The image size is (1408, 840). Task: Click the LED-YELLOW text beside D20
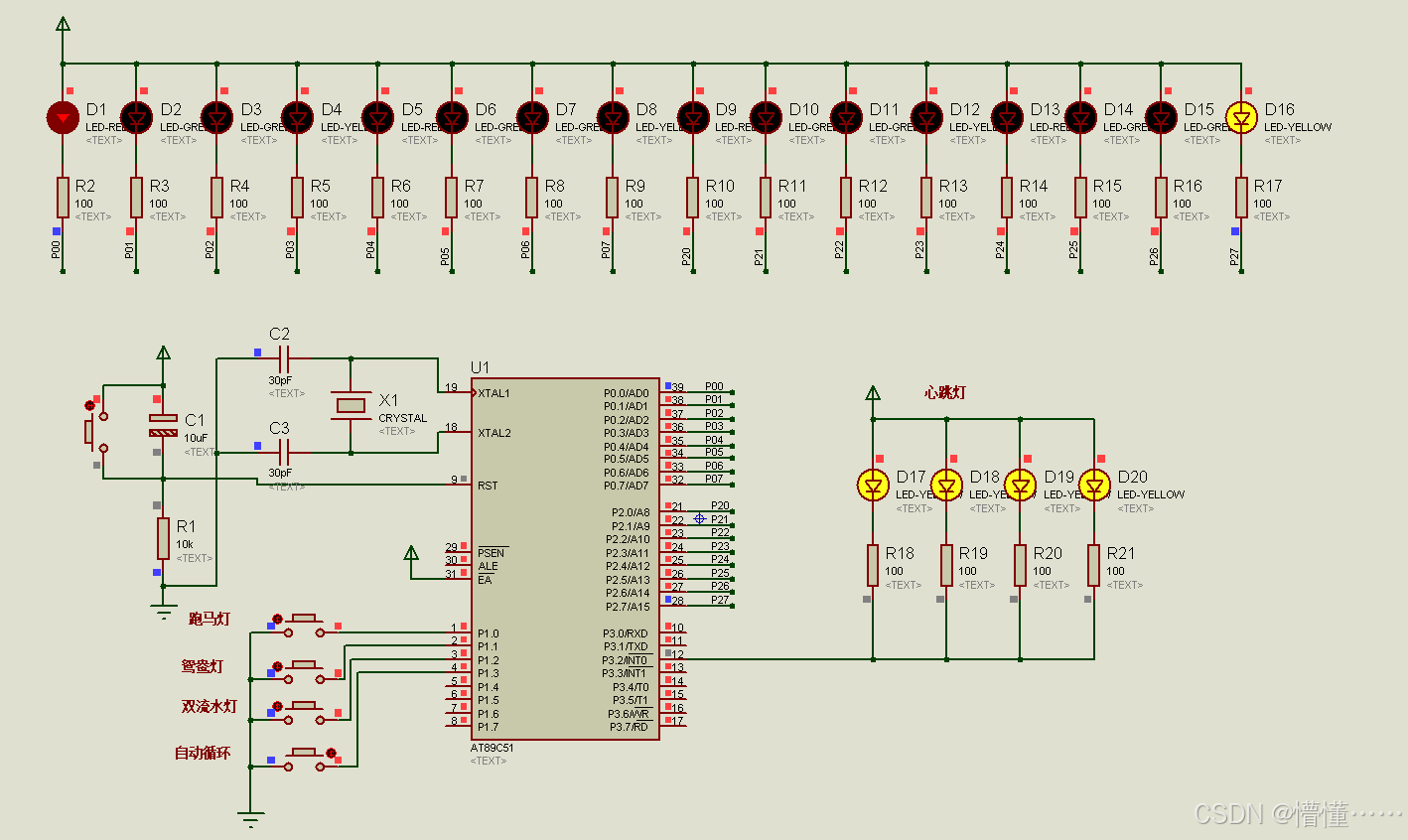[x=1151, y=494]
